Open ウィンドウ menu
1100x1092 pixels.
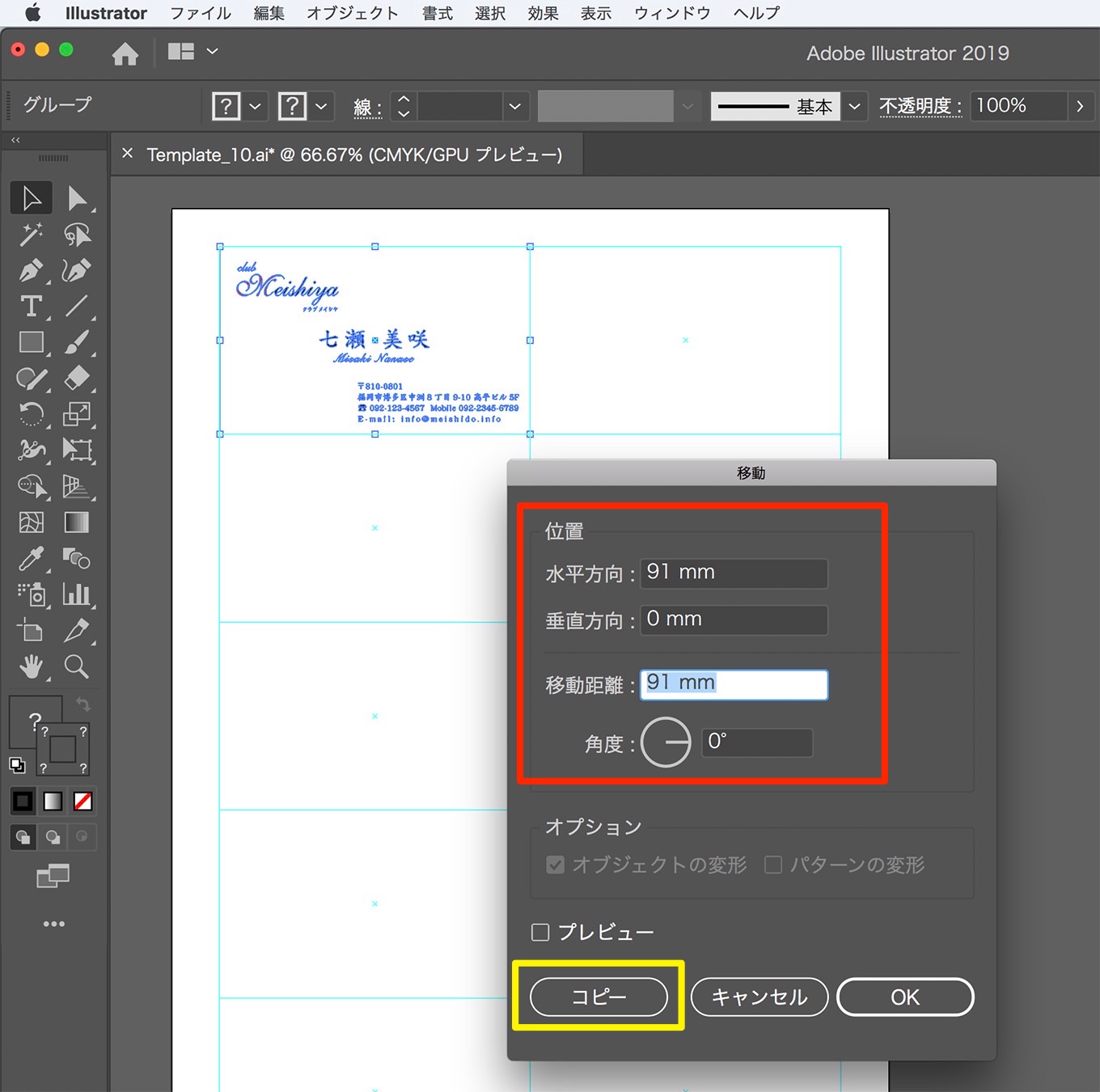(672, 13)
